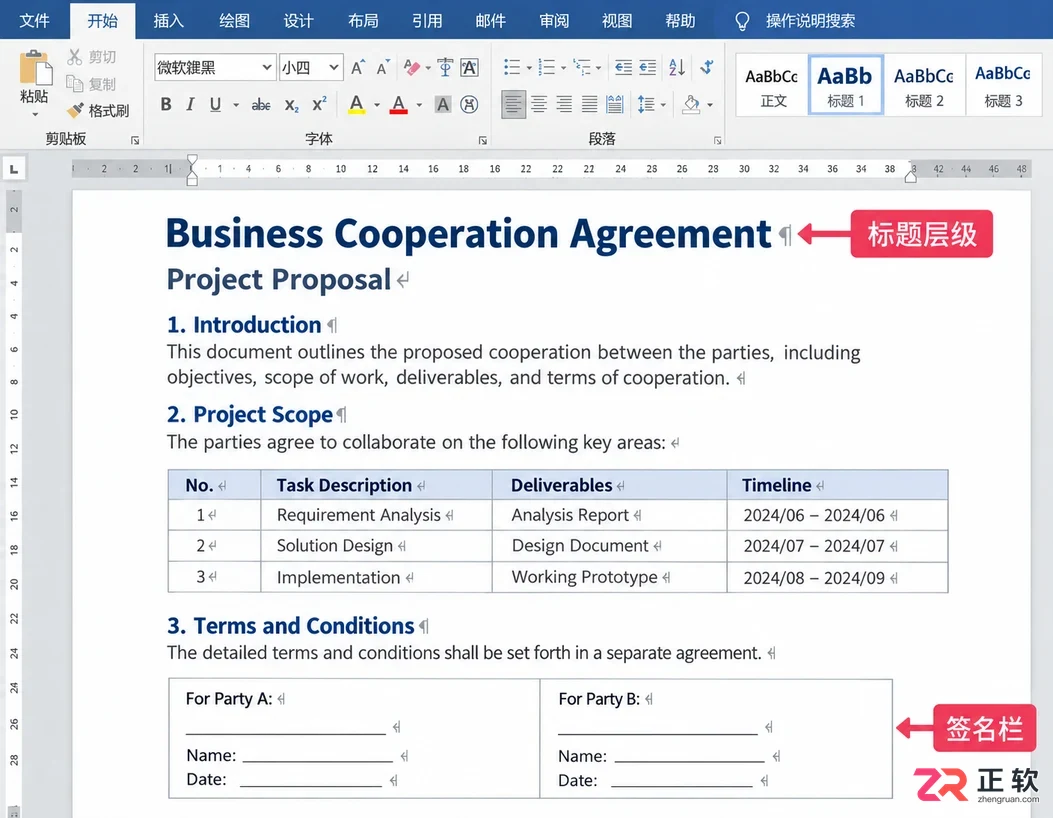Click the clear formatting eraser icon
The image size is (1053, 818).
[x=412, y=67]
